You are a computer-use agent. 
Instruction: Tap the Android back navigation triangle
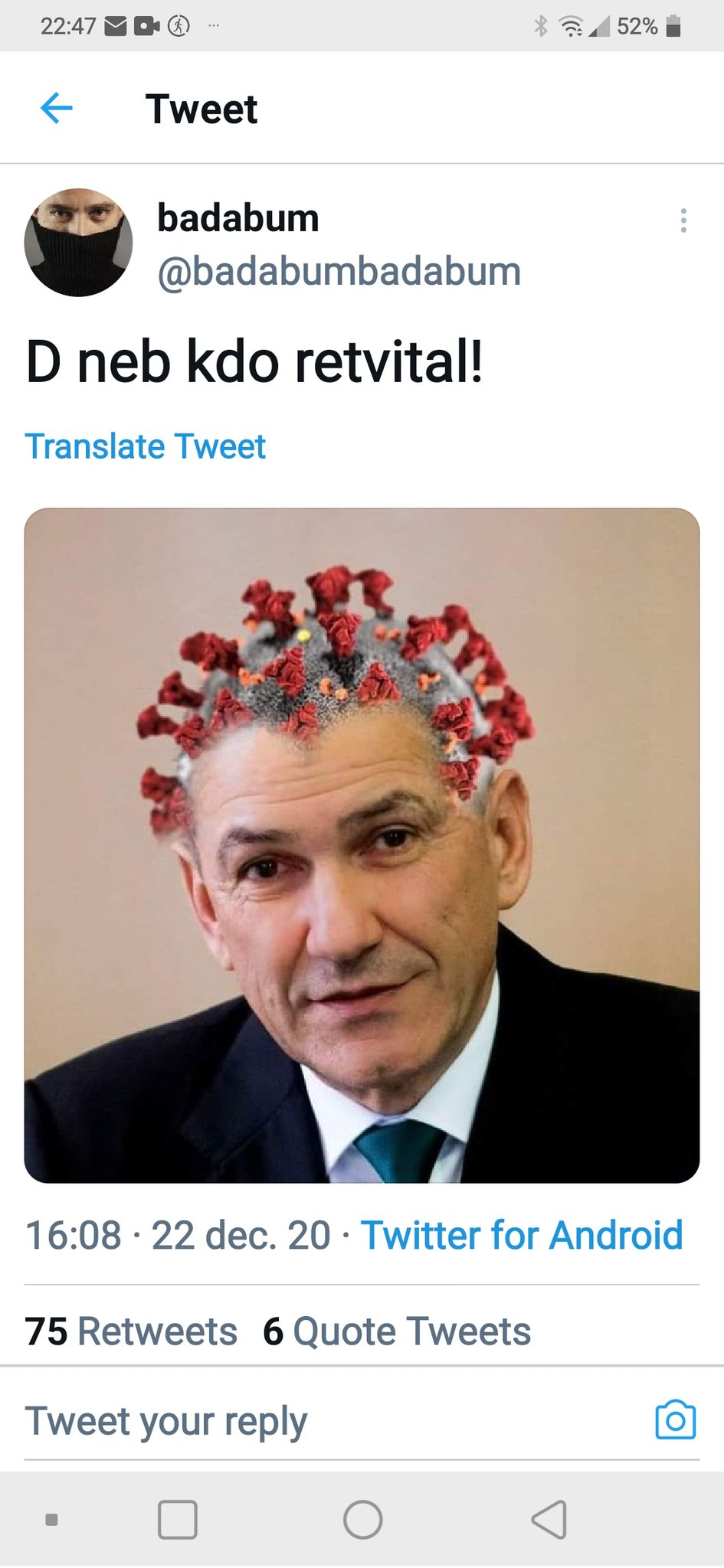pyautogui.click(x=549, y=1520)
